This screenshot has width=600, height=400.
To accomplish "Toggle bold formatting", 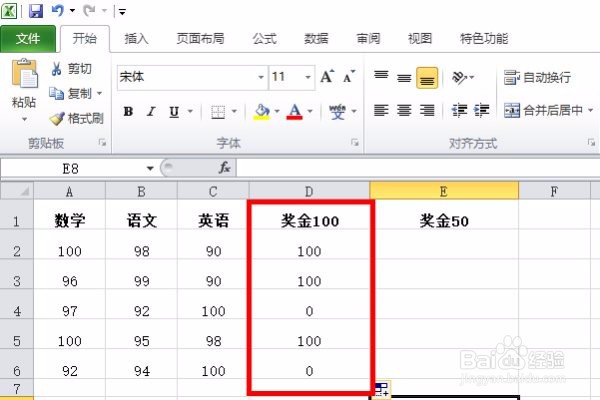I will pos(128,112).
